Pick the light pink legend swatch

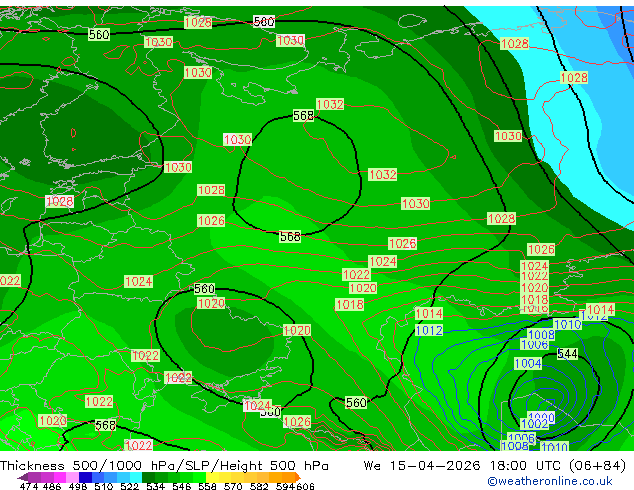coord(72,477)
